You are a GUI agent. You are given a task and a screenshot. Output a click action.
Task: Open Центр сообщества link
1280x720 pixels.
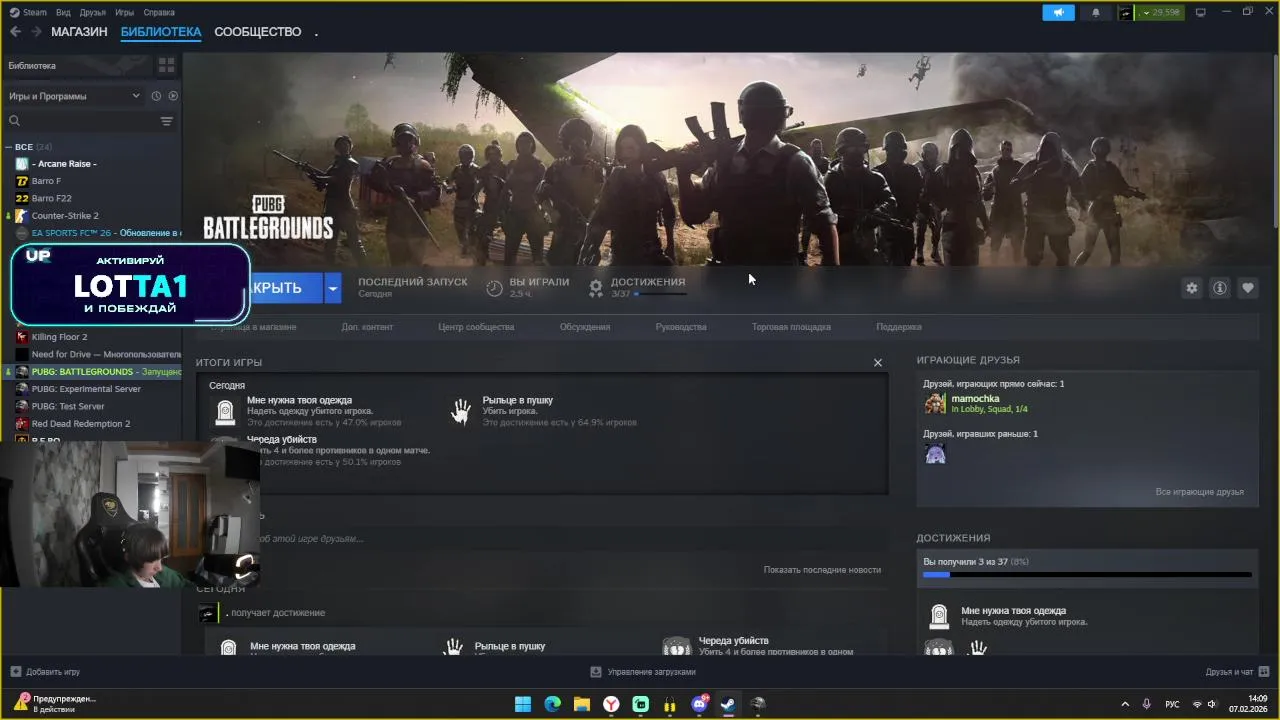pyautogui.click(x=476, y=327)
